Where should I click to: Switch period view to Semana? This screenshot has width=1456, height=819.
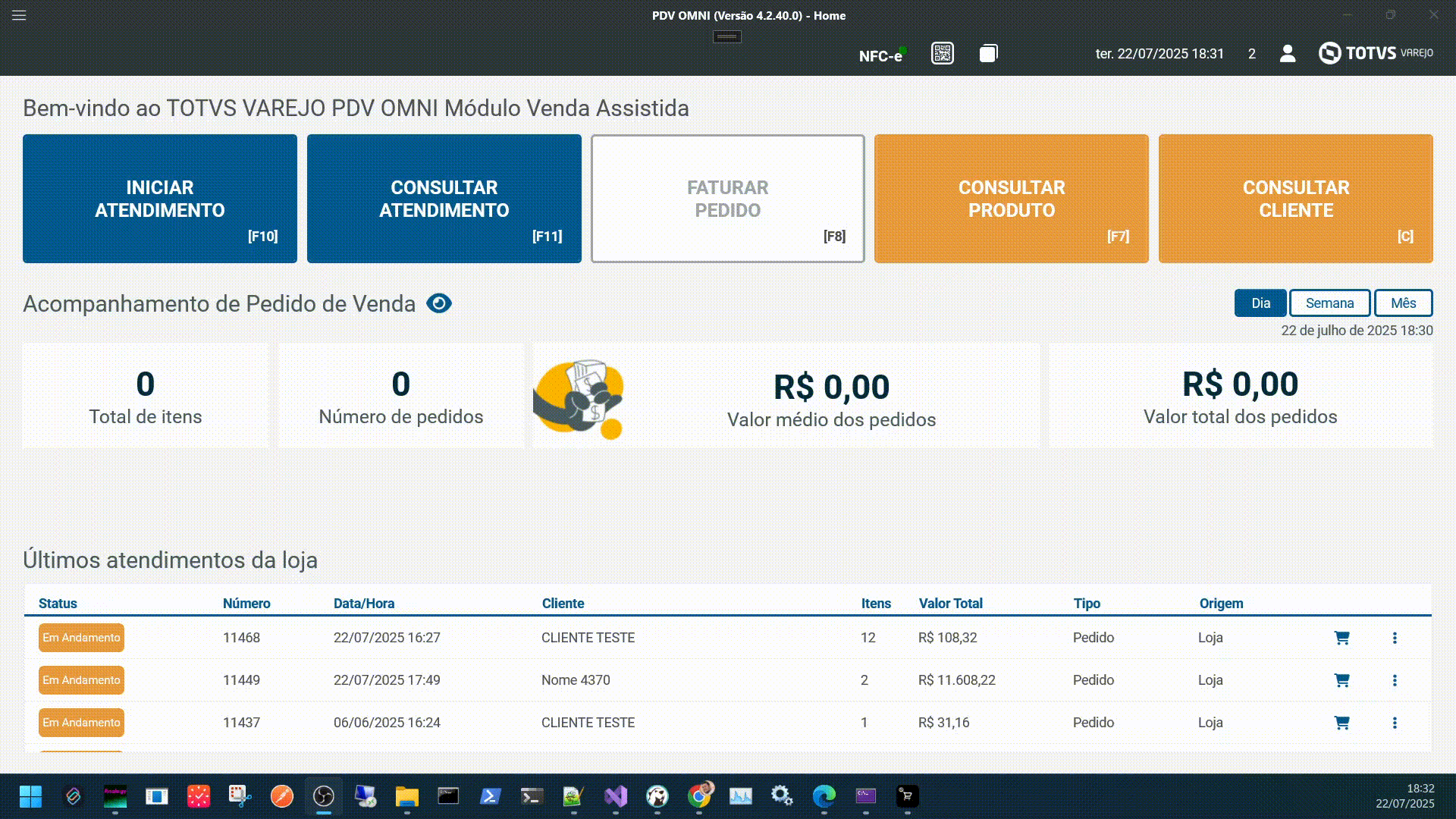[x=1329, y=303]
